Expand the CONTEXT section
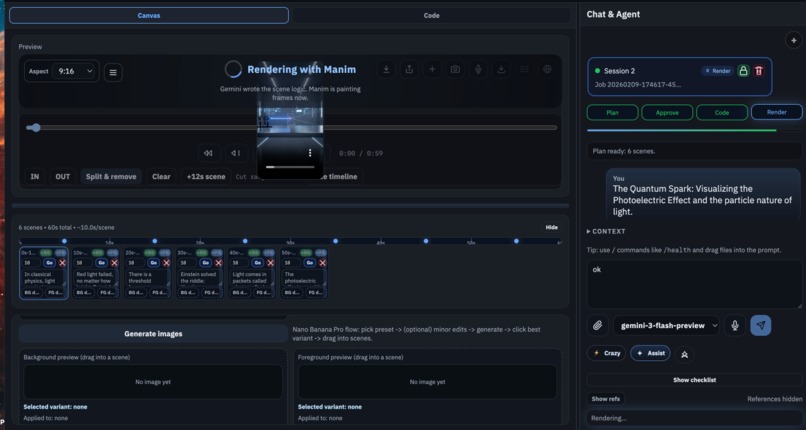 pyautogui.click(x=606, y=232)
